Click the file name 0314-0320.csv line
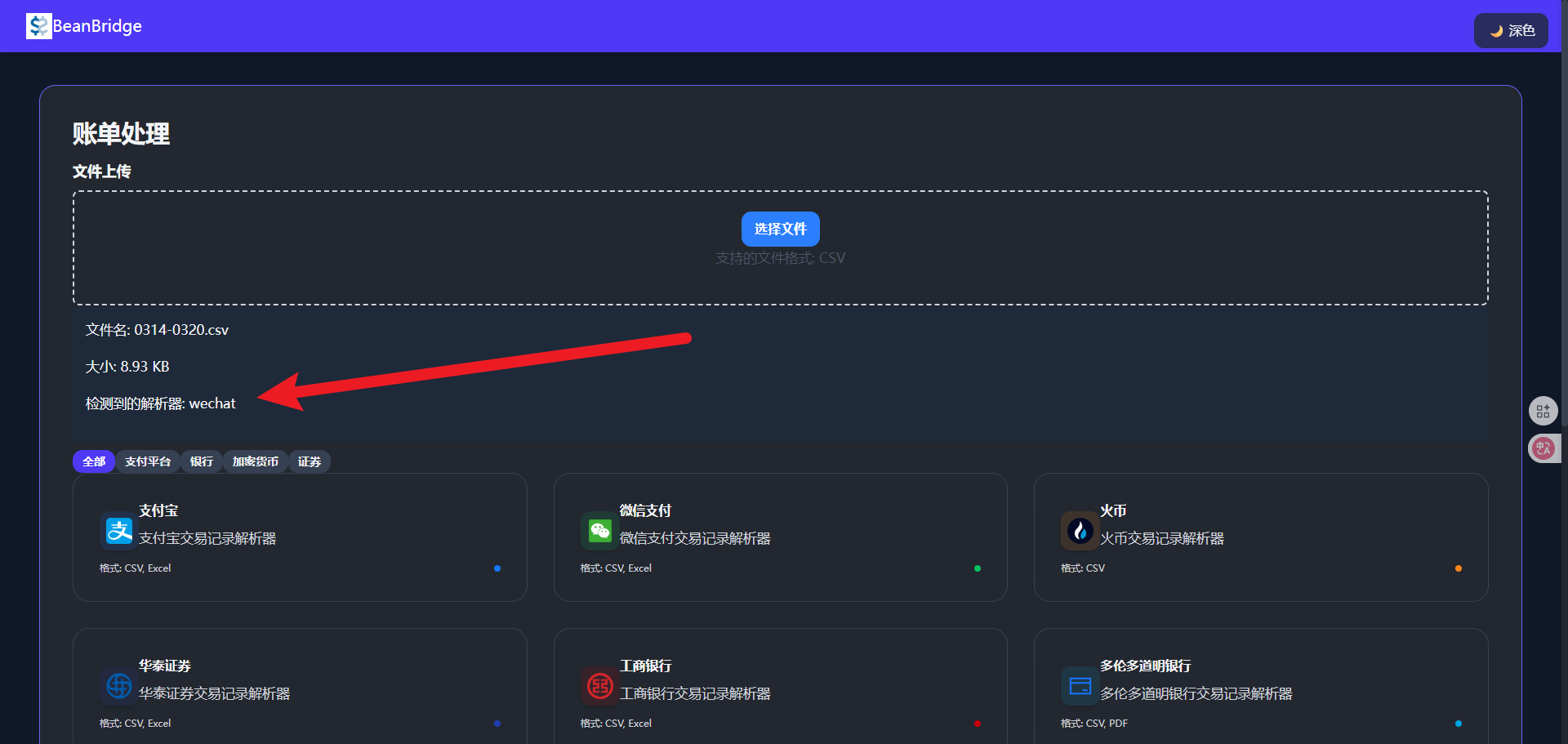Viewport: 1568px width, 744px height. click(157, 330)
